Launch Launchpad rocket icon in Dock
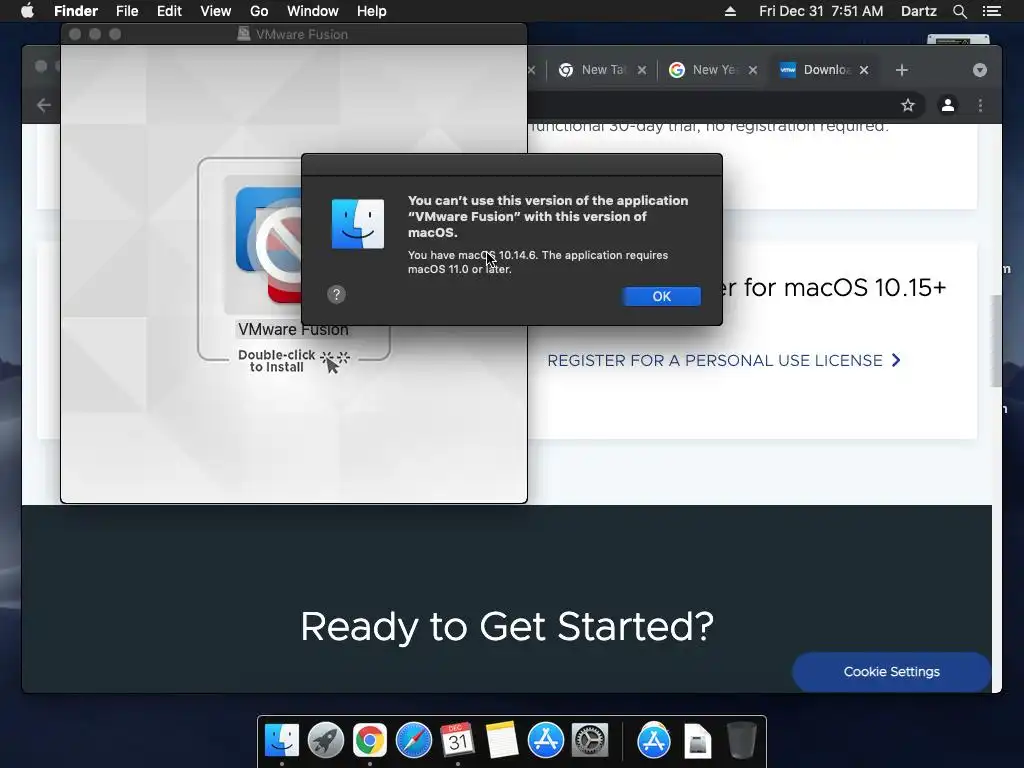 [325, 740]
